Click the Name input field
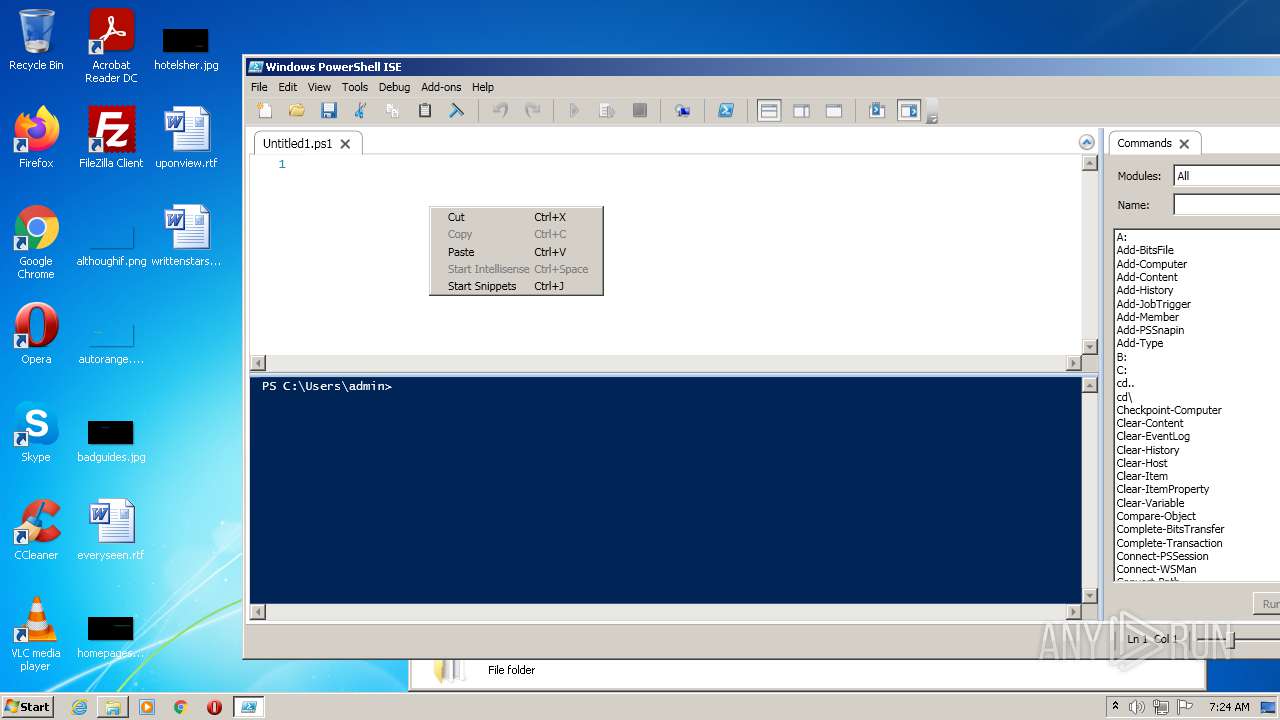Image resolution: width=1280 pixels, height=720 pixels. click(x=1227, y=205)
